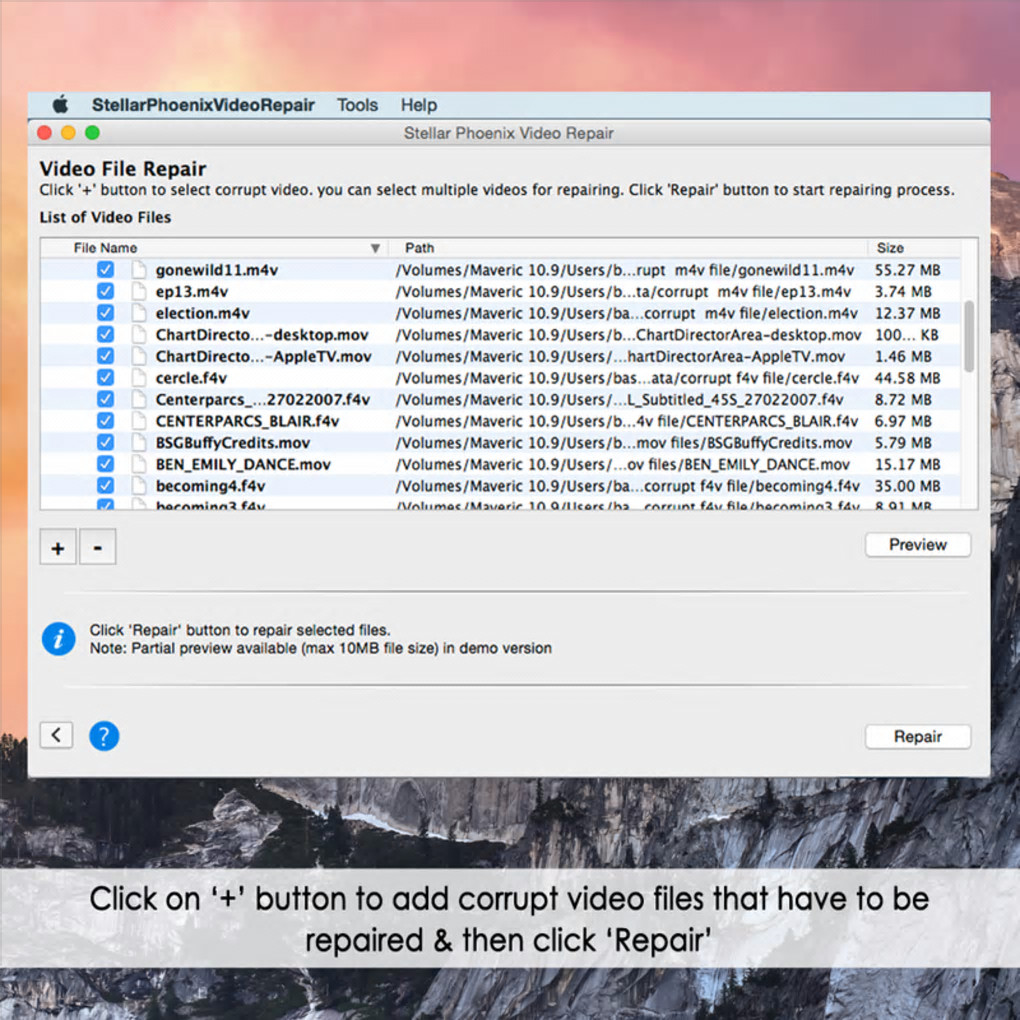Click the becoming4.f4v file icon
1020x1020 pixels.
(x=139, y=485)
